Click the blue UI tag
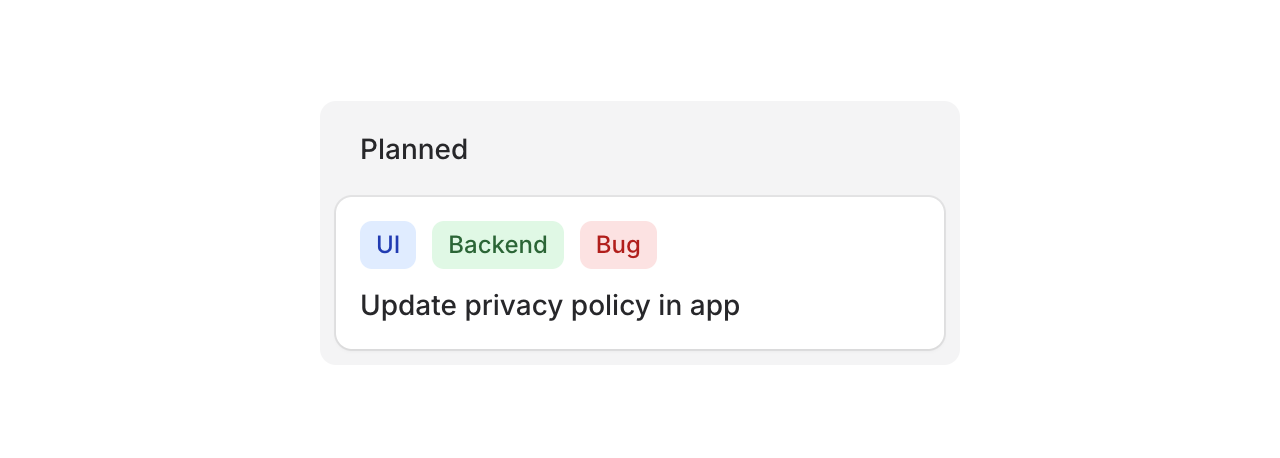Screen dimensions: 1280x458 pyautogui.click(x=388, y=245)
